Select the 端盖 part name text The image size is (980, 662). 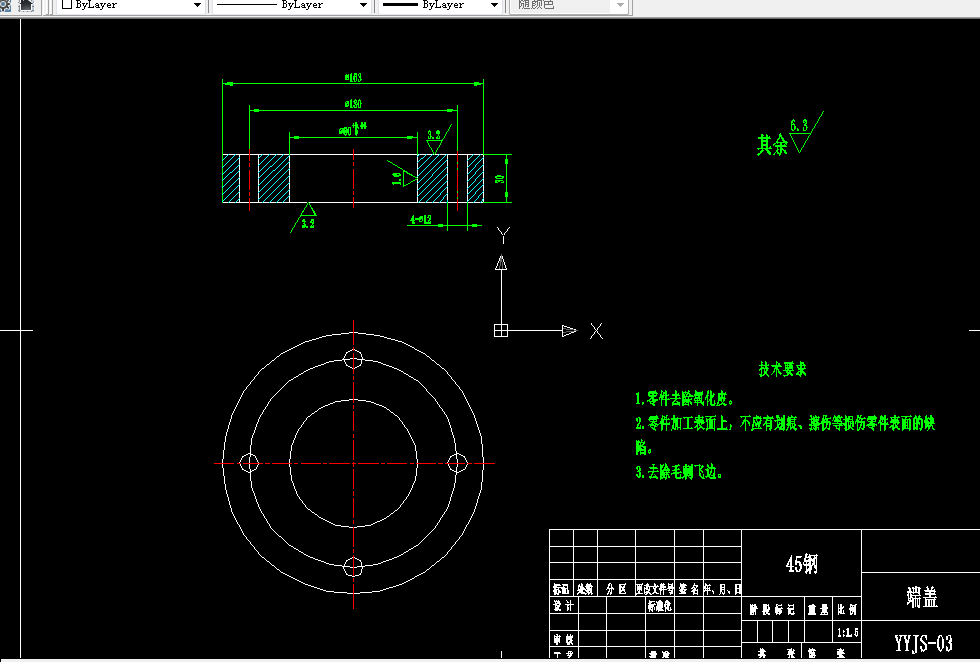[922, 597]
